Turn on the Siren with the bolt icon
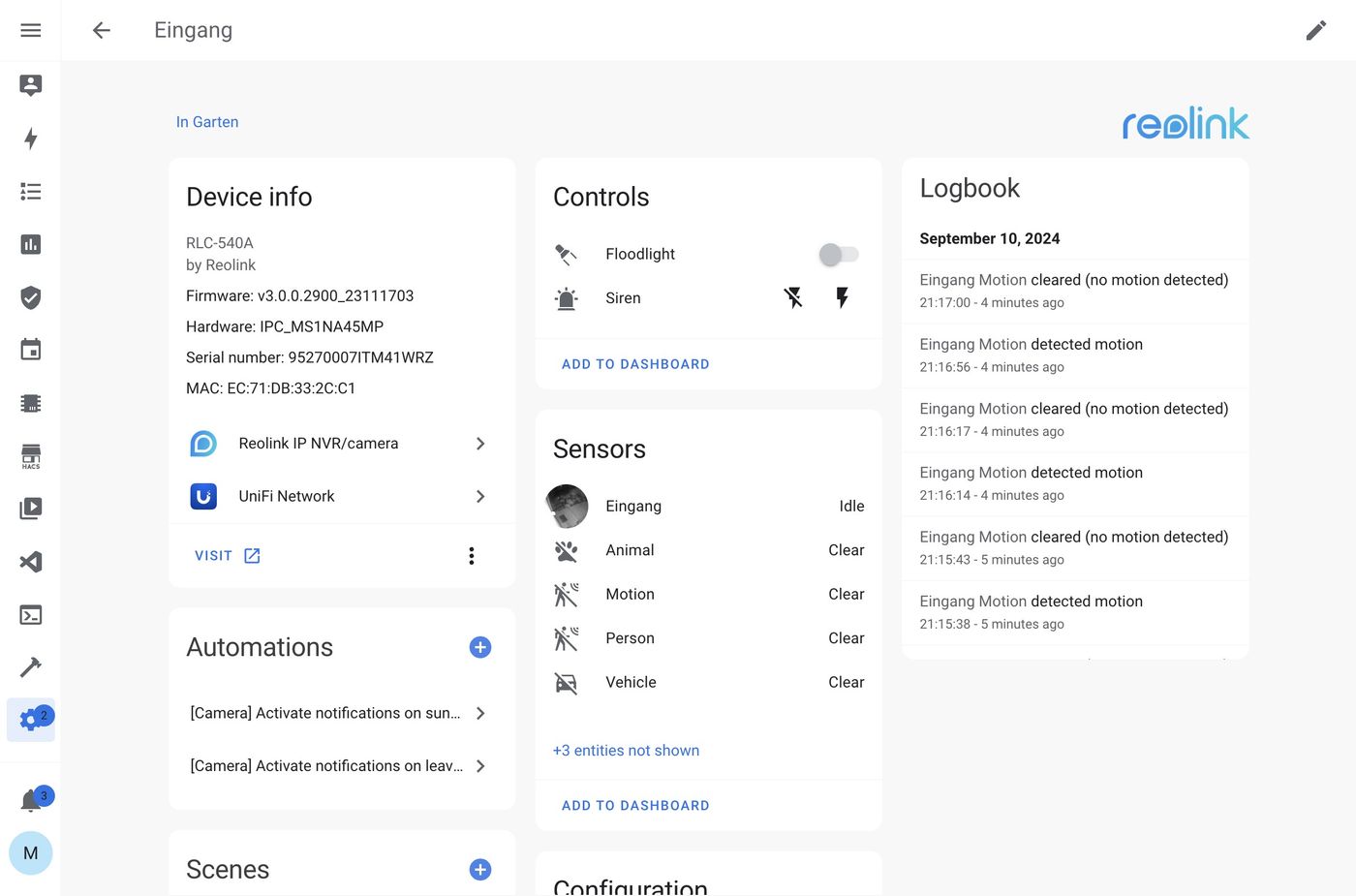 pos(841,297)
